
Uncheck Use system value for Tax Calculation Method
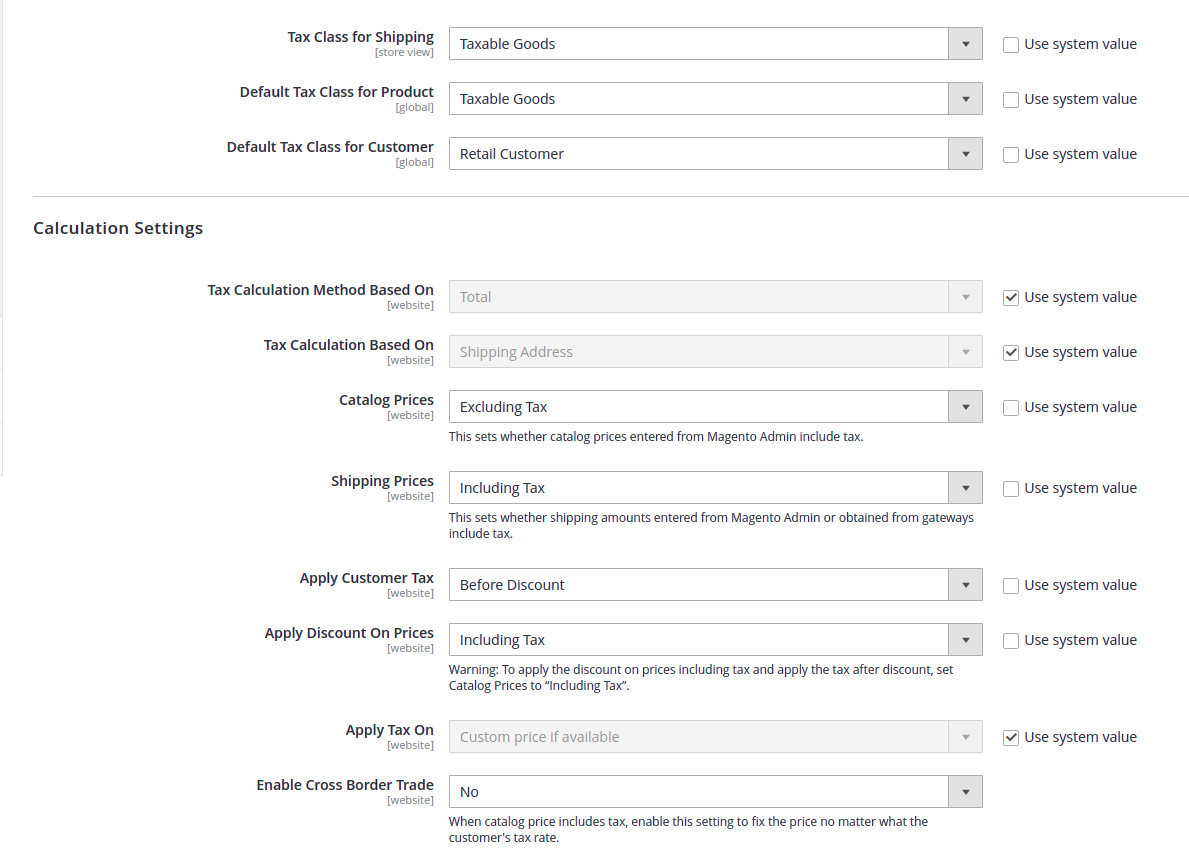1010,296
